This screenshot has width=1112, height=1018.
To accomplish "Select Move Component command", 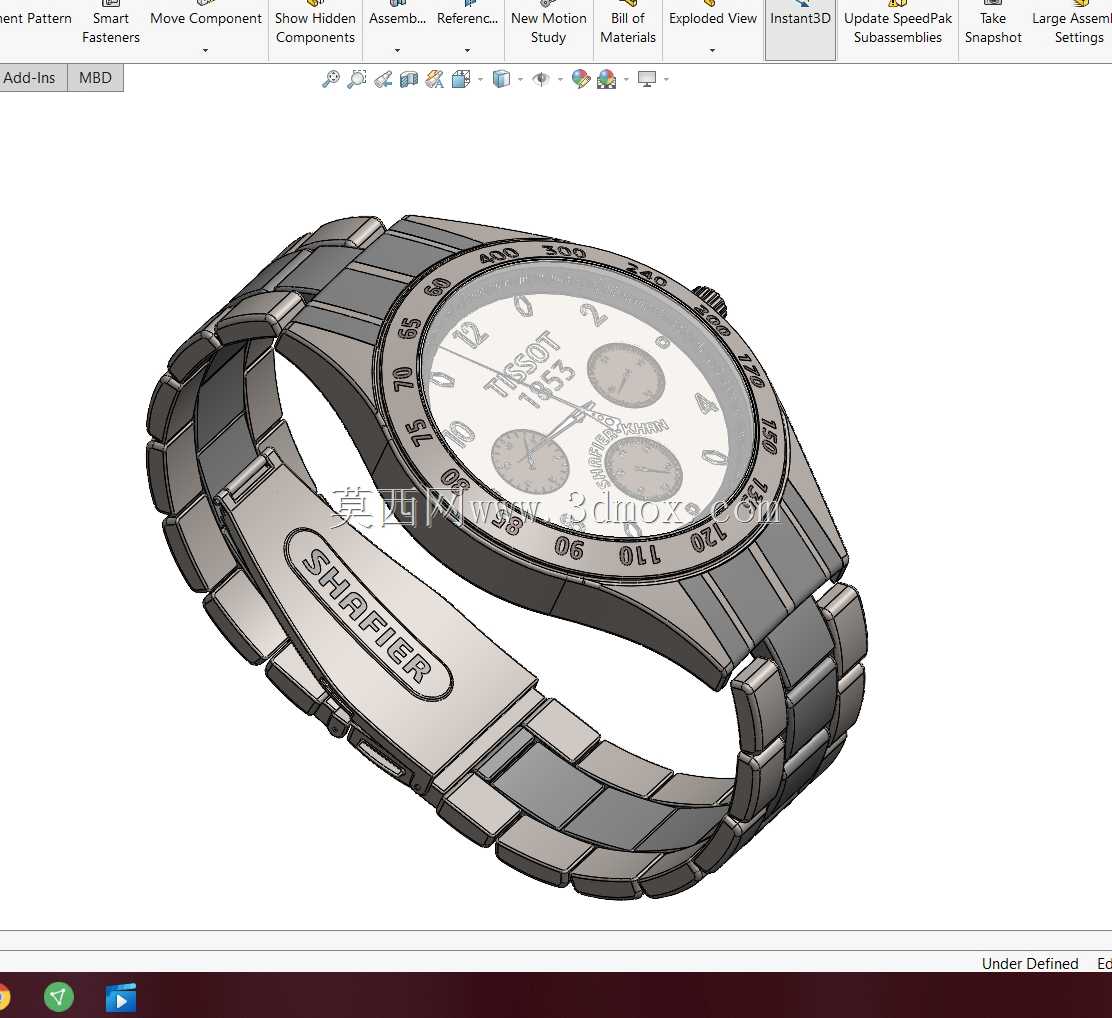I will [206, 18].
